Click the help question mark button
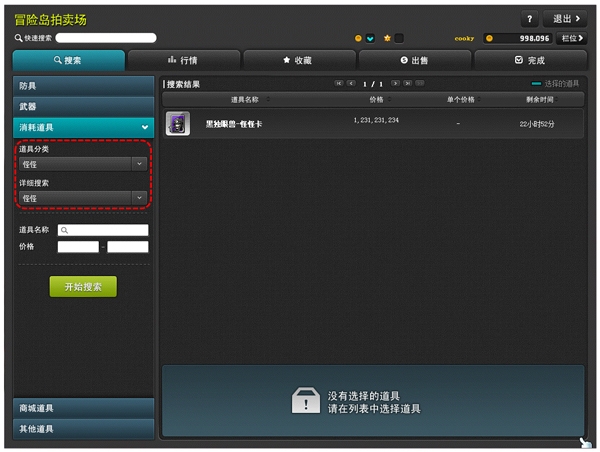The width and height of the screenshot is (600, 452). pyautogui.click(x=530, y=19)
